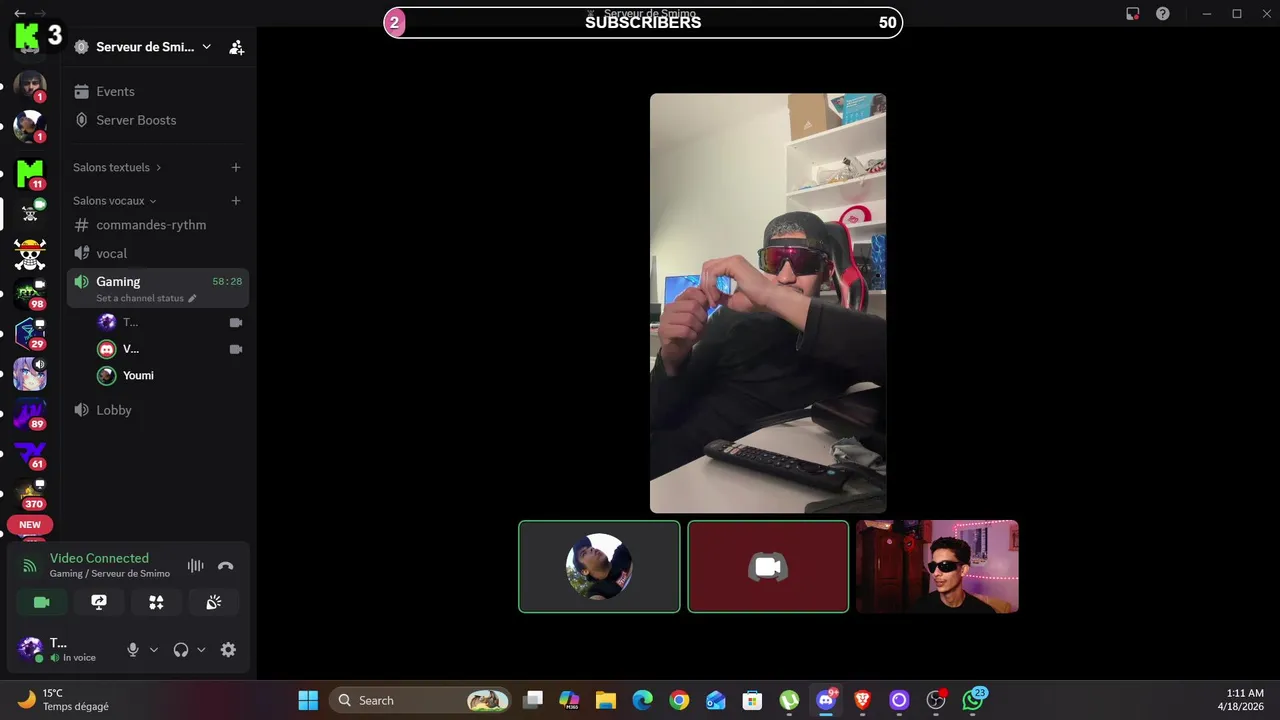
Task: Click the taskbar Search box
Action: (x=420, y=700)
